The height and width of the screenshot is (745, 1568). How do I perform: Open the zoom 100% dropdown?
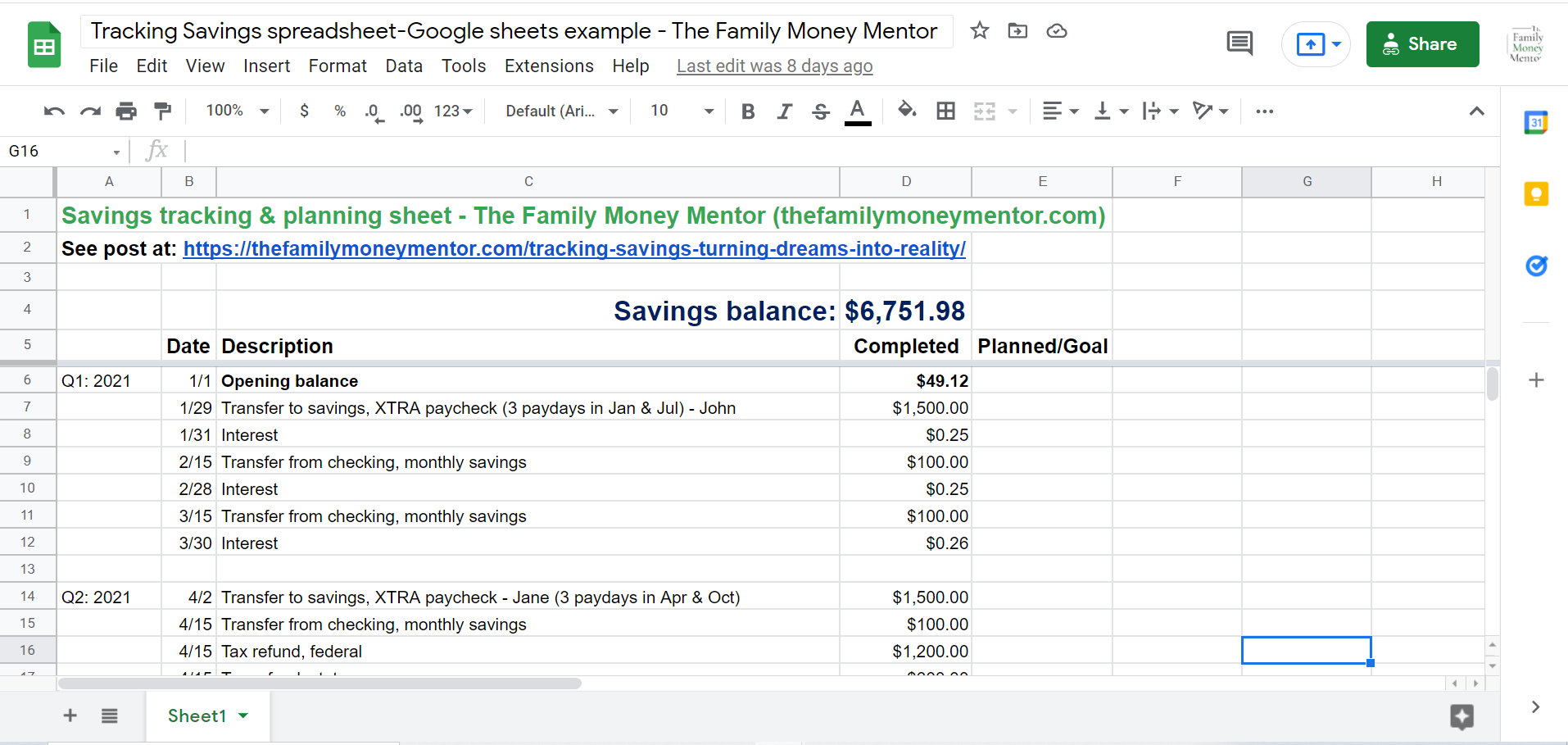pos(237,111)
